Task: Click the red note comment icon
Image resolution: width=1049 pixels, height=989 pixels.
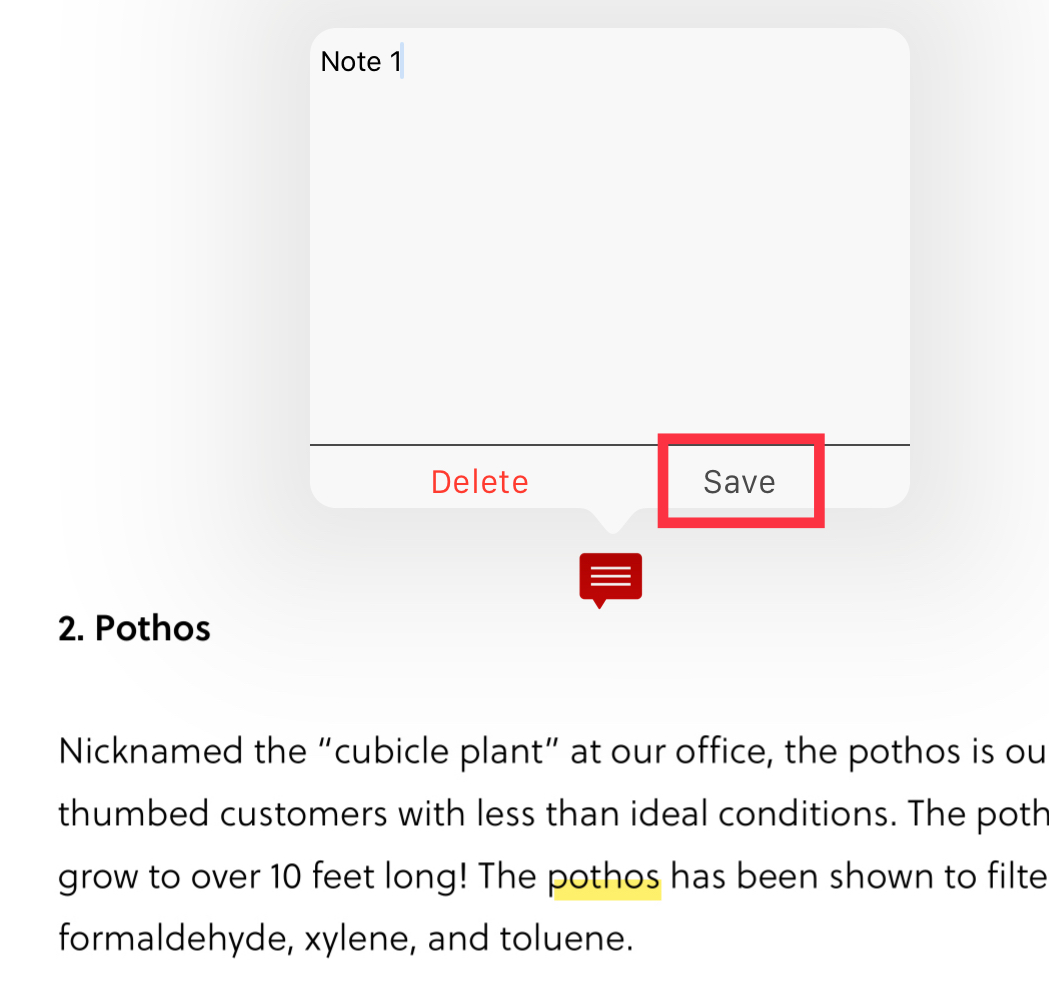Action: click(610, 578)
